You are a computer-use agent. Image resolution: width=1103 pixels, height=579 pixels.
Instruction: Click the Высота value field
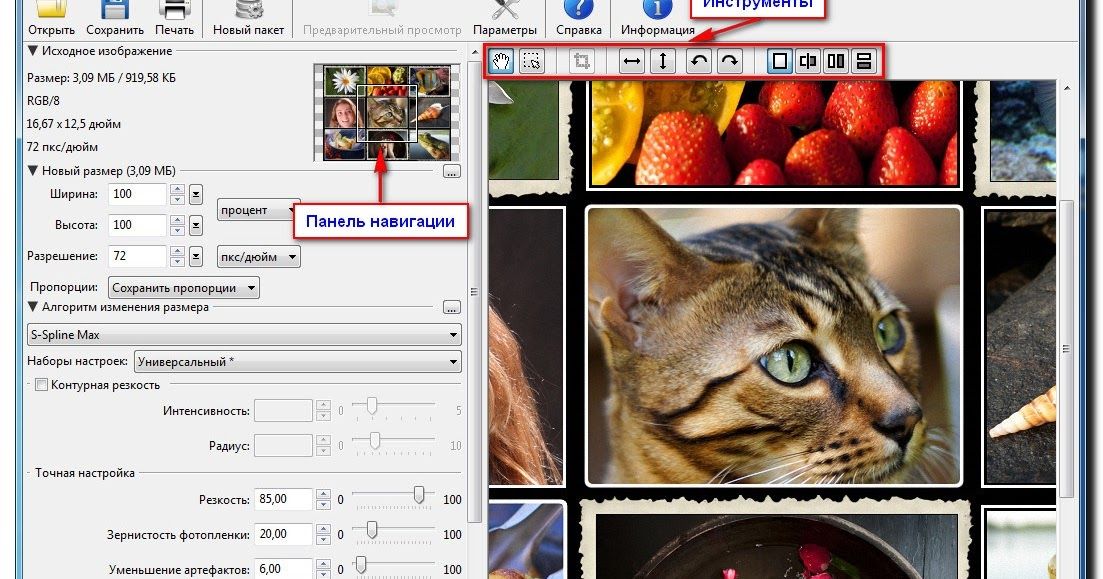click(x=138, y=225)
